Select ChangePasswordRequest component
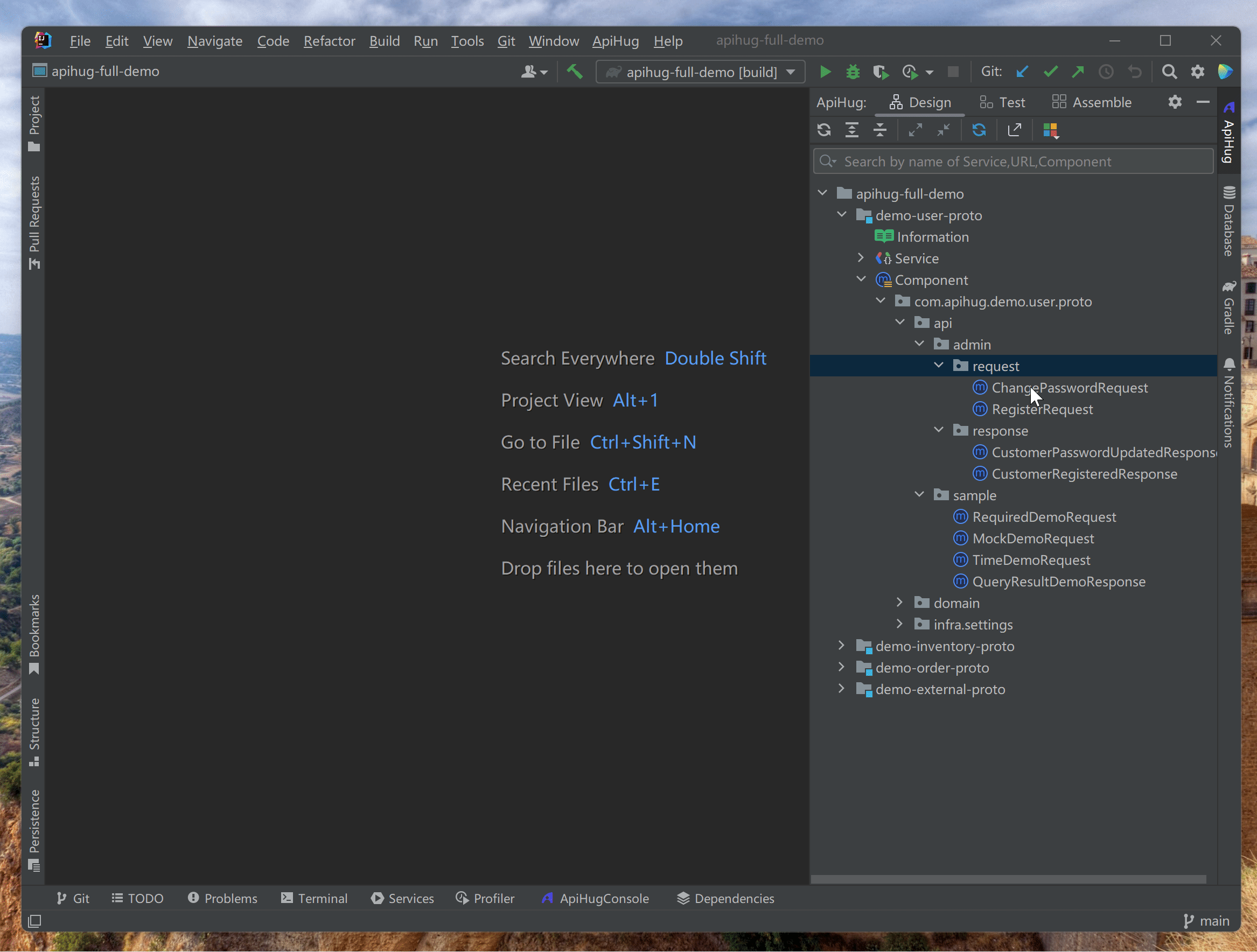This screenshot has width=1257, height=952. coord(1069,387)
